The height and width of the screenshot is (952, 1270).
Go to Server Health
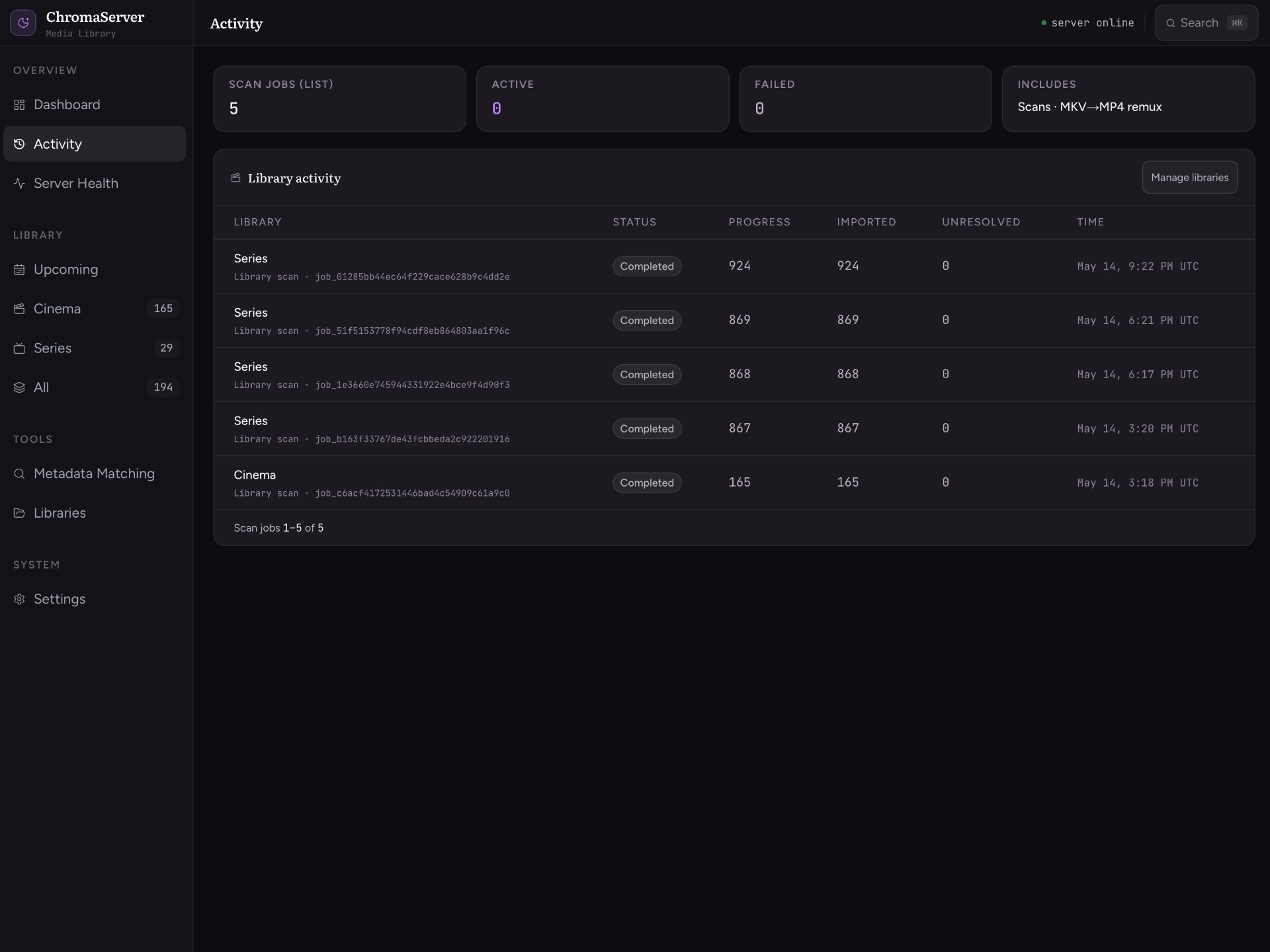95,183
